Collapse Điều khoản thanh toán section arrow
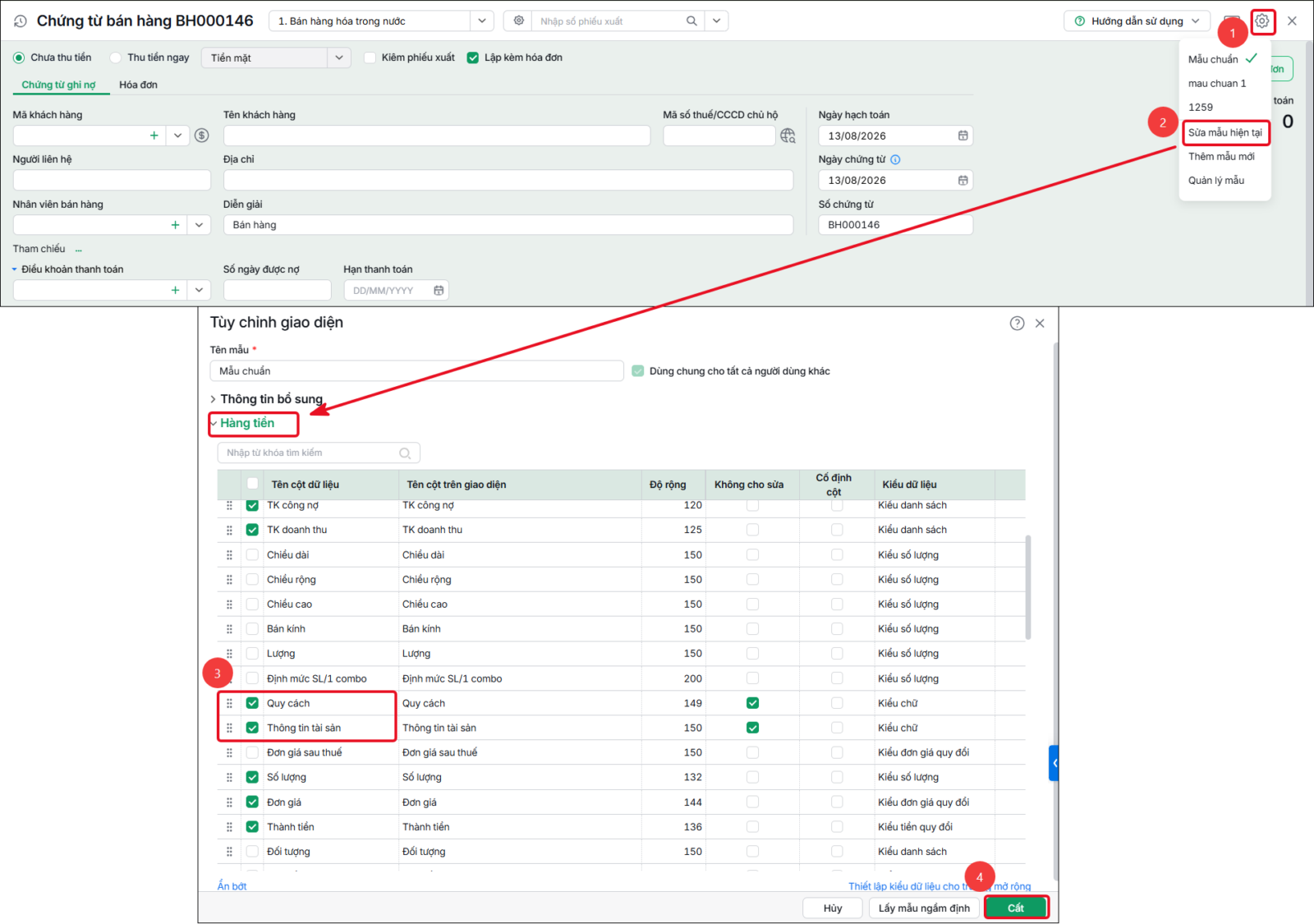 (x=14, y=269)
